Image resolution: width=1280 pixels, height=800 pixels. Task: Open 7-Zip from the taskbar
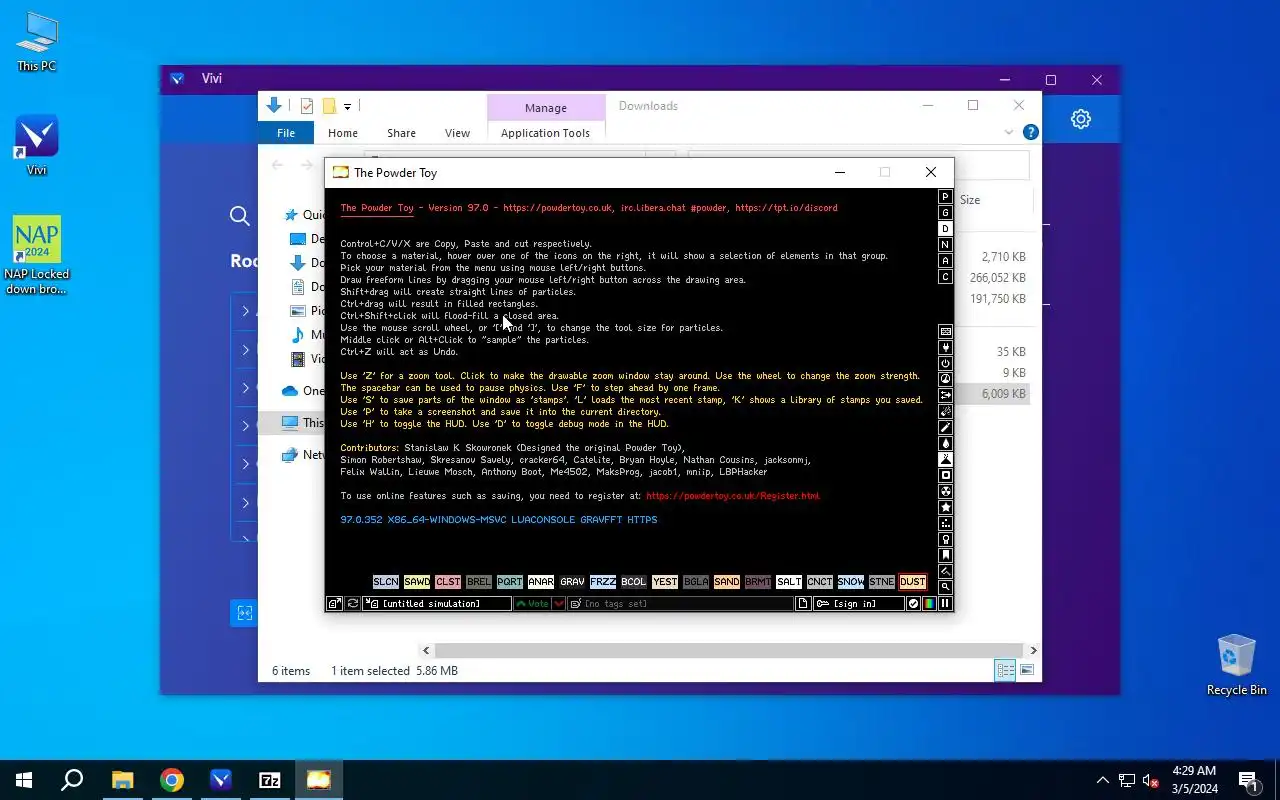click(x=270, y=780)
